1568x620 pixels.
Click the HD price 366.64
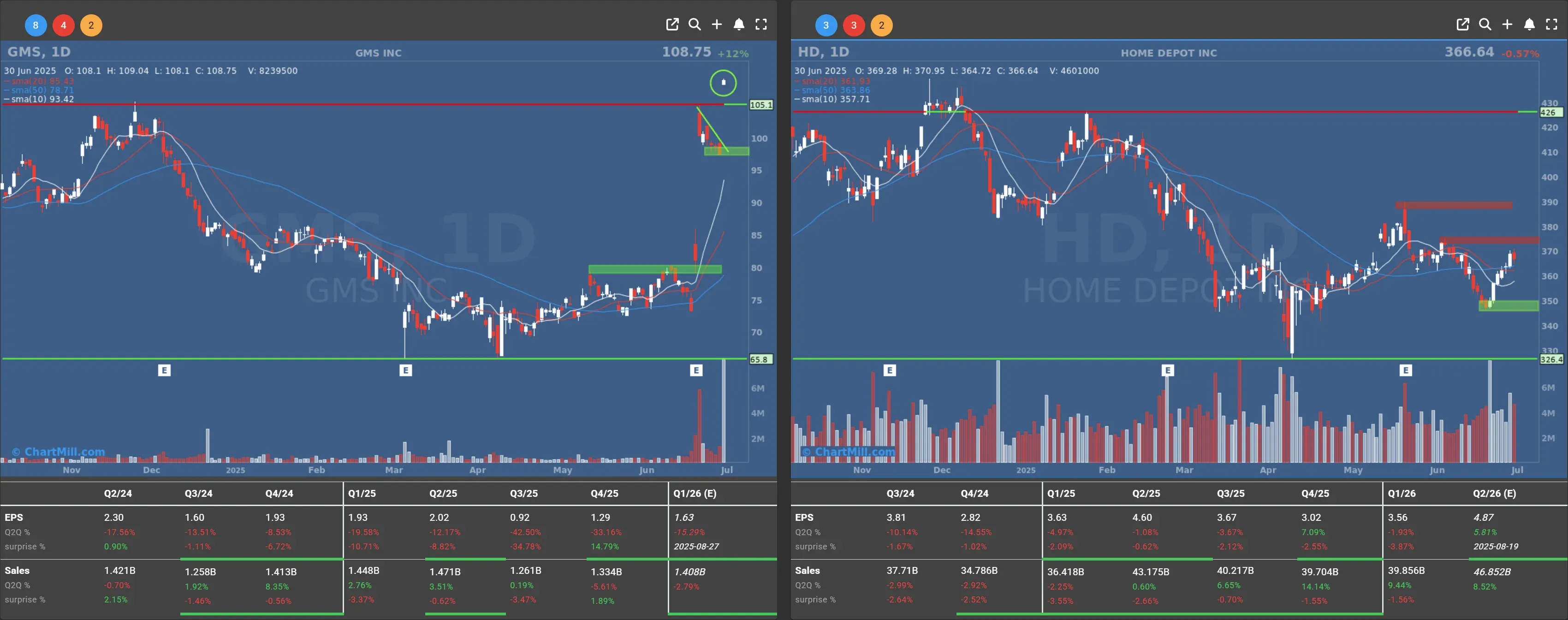1469,52
